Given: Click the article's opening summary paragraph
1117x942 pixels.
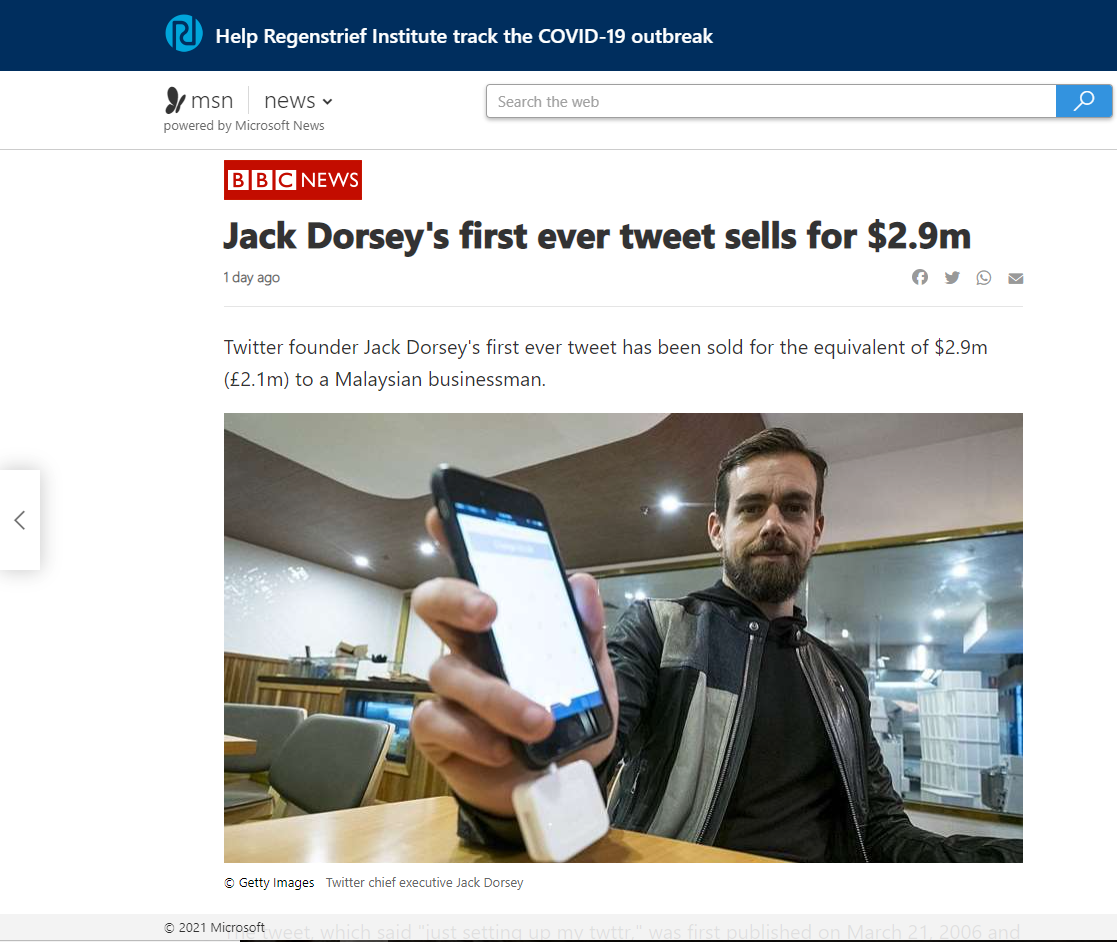Looking at the screenshot, I should click(x=606, y=363).
